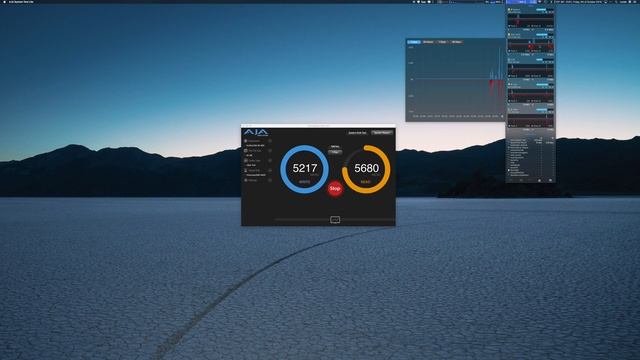Expand the Test File Size dropdown arrow
Viewport: 640px width, 360px height.
pyautogui.click(x=270, y=151)
